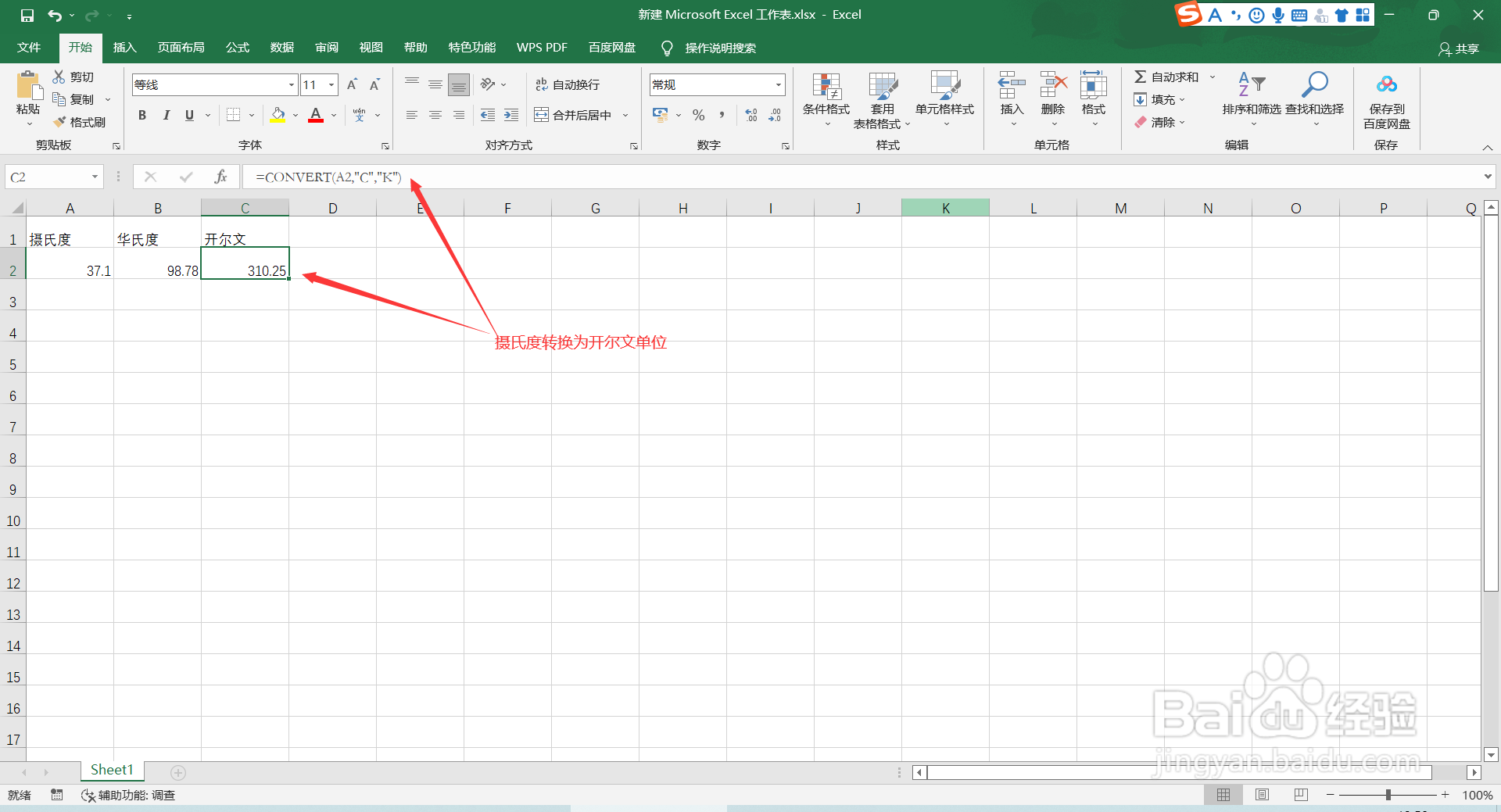Open the cell borders tool

click(233, 115)
